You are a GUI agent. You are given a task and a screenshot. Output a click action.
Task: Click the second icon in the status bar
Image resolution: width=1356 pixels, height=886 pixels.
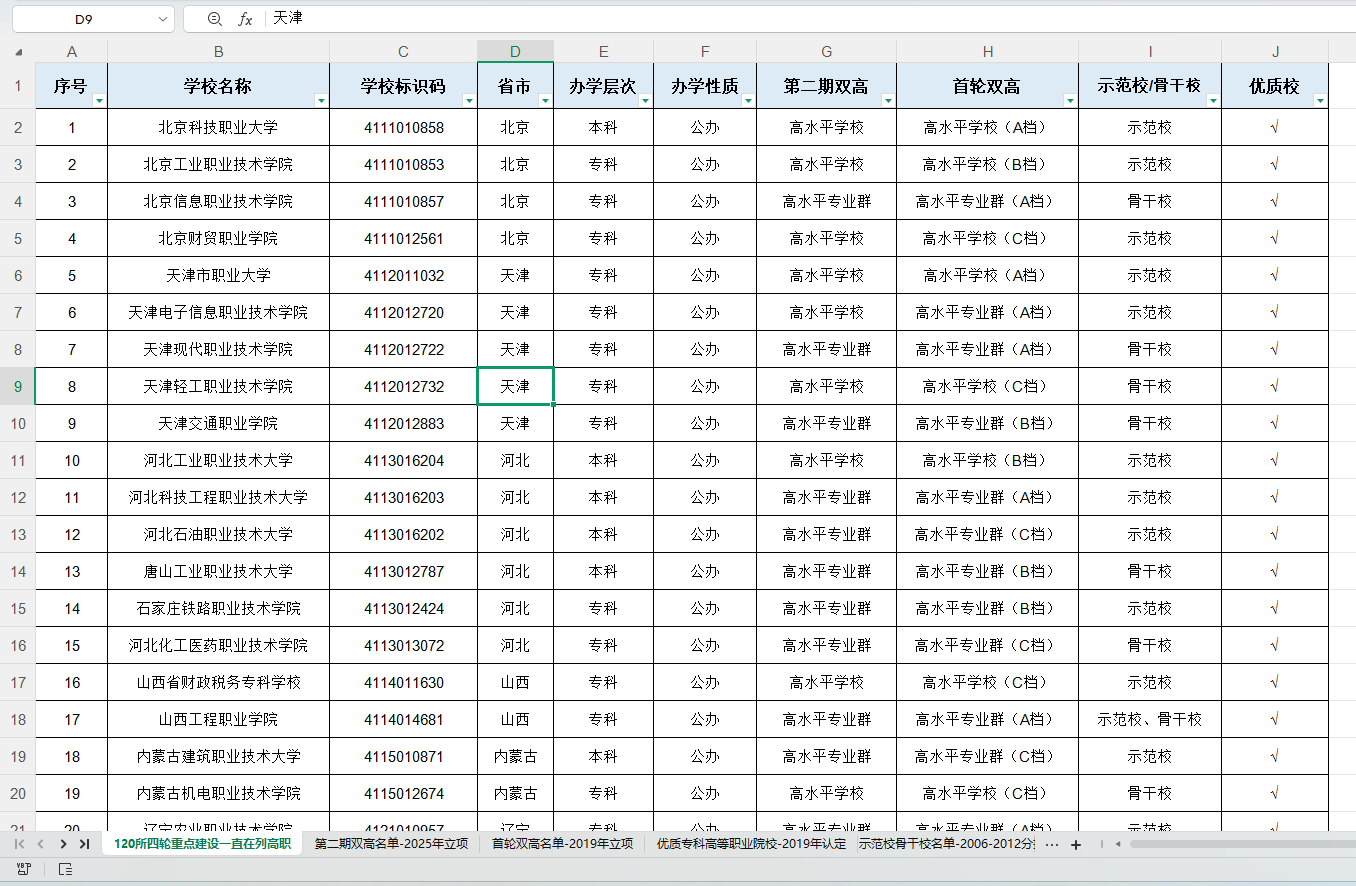(x=65, y=869)
